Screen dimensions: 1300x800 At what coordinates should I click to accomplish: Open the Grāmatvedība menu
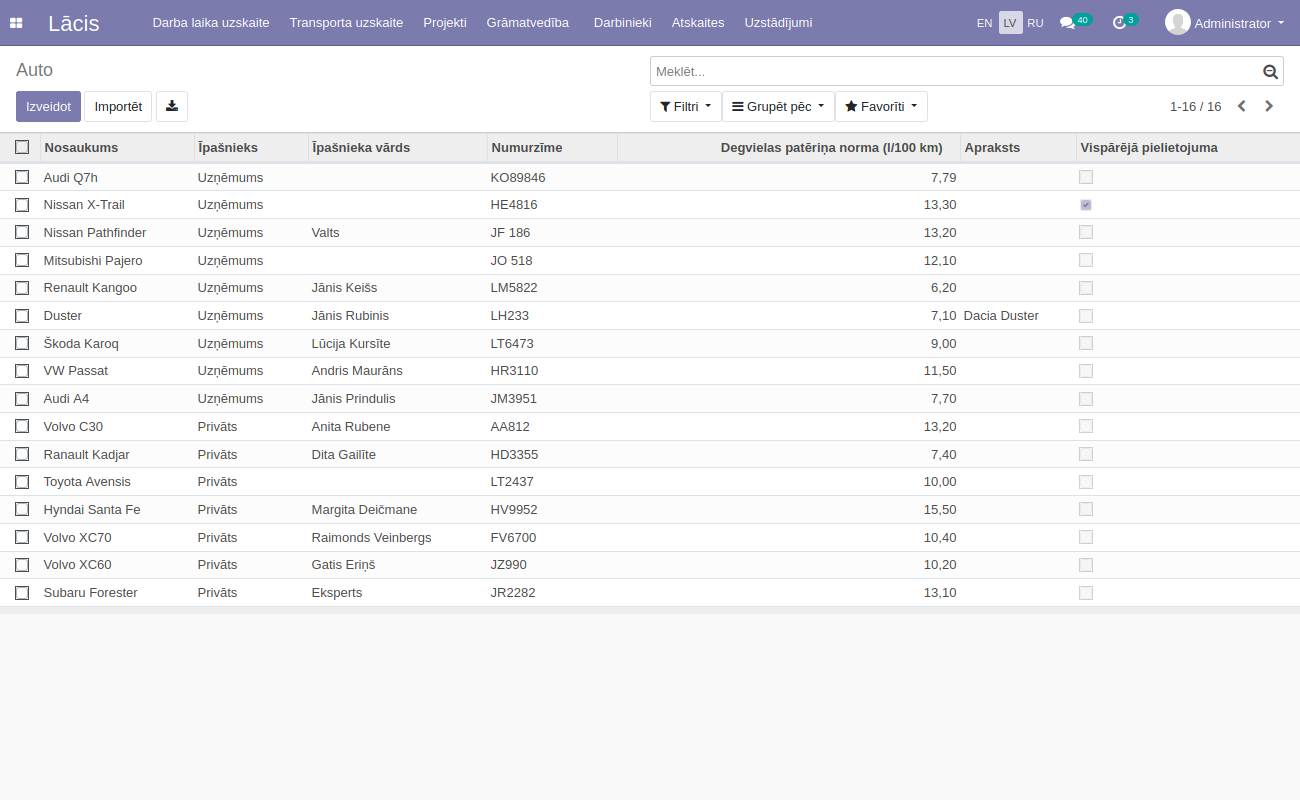(x=528, y=23)
